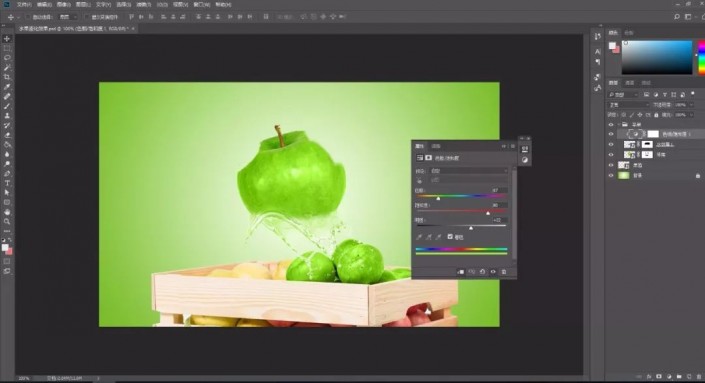
Task: Open the File menu
Action: [x=24, y=4]
